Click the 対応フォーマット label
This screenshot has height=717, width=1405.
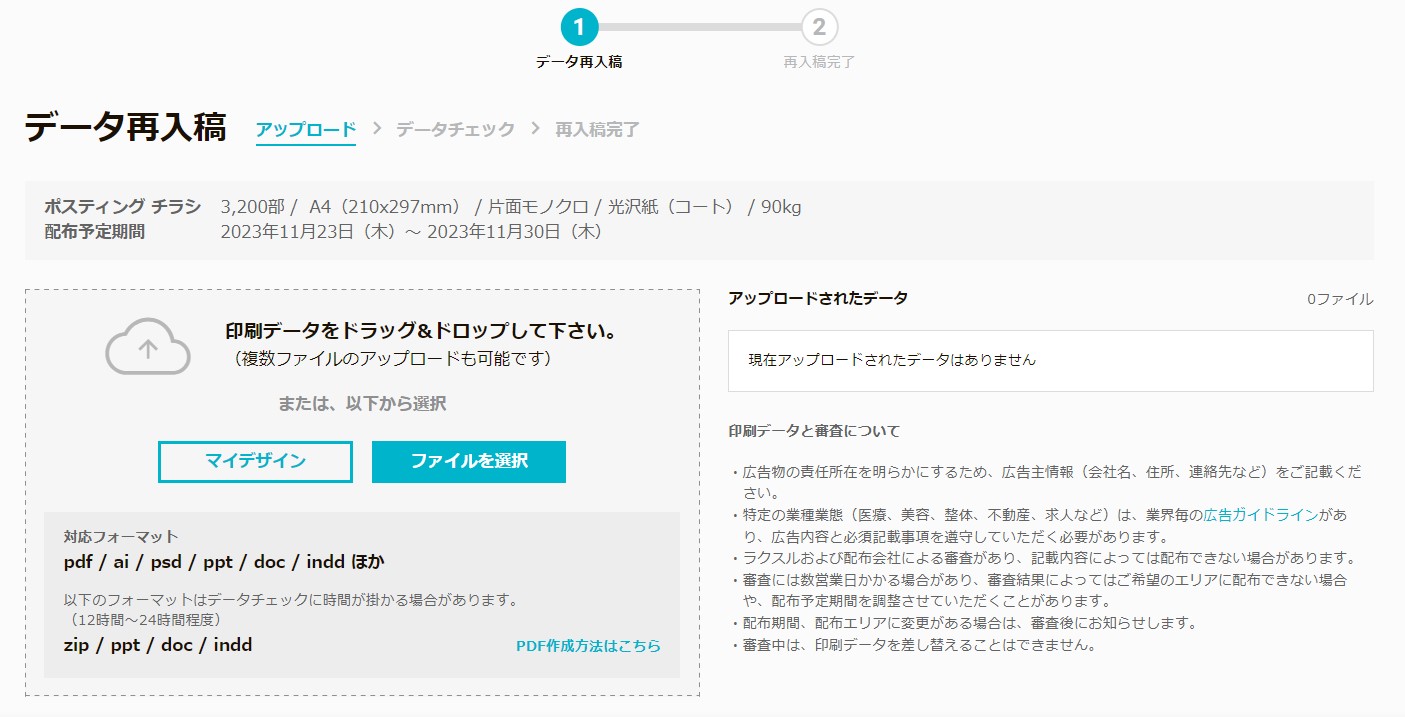click(x=121, y=537)
